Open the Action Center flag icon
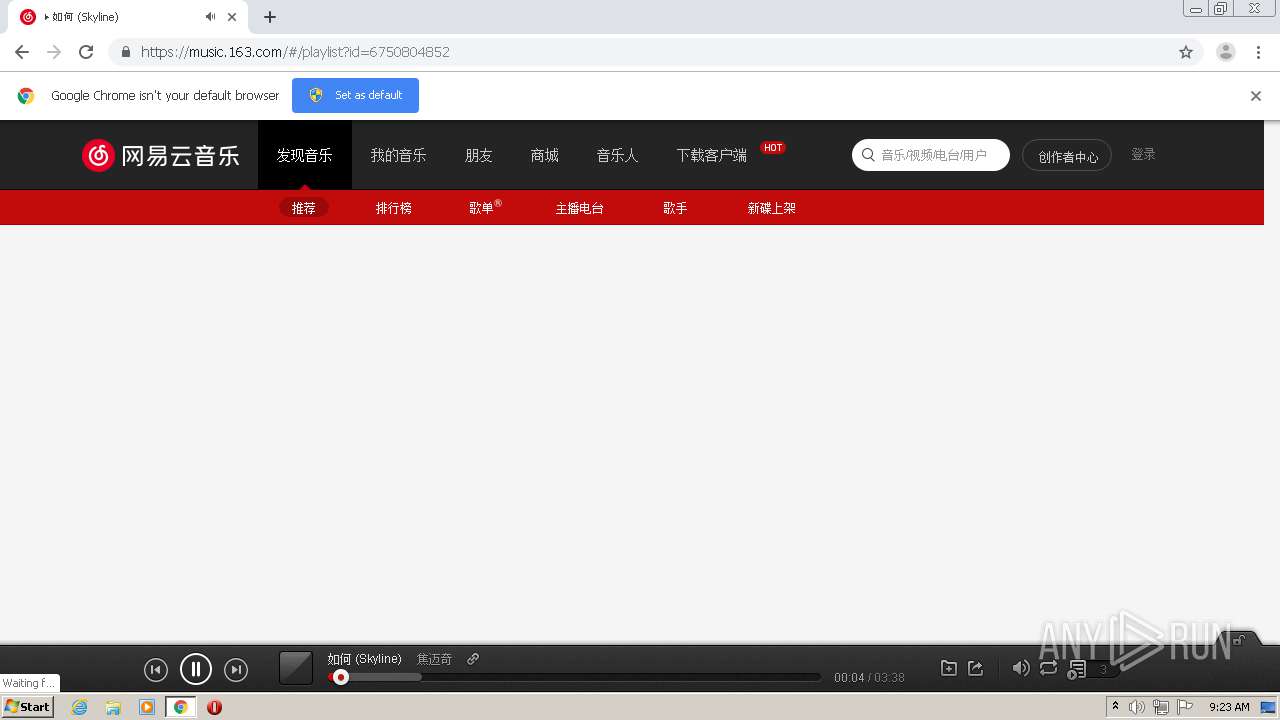This screenshot has width=1280, height=720. [1186, 707]
